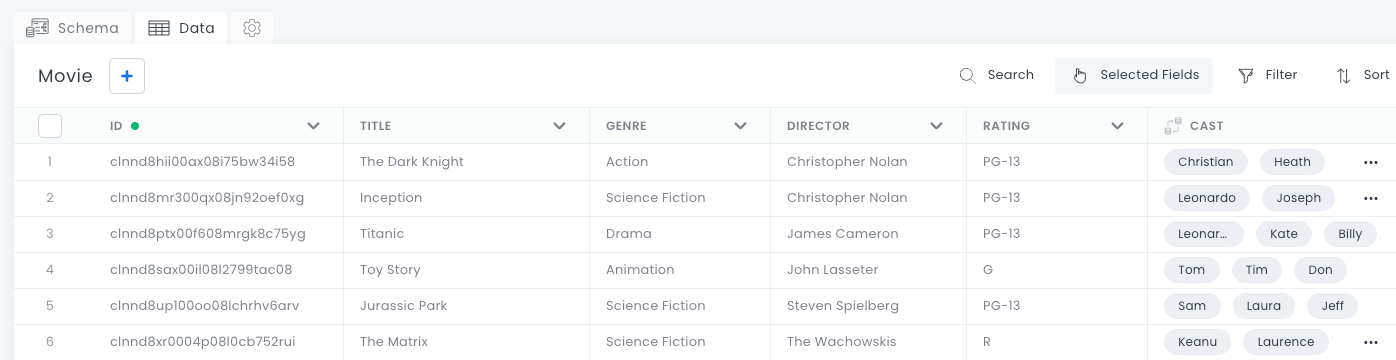Click the Filter funnel icon
The height and width of the screenshot is (360, 1396).
point(1246,75)
